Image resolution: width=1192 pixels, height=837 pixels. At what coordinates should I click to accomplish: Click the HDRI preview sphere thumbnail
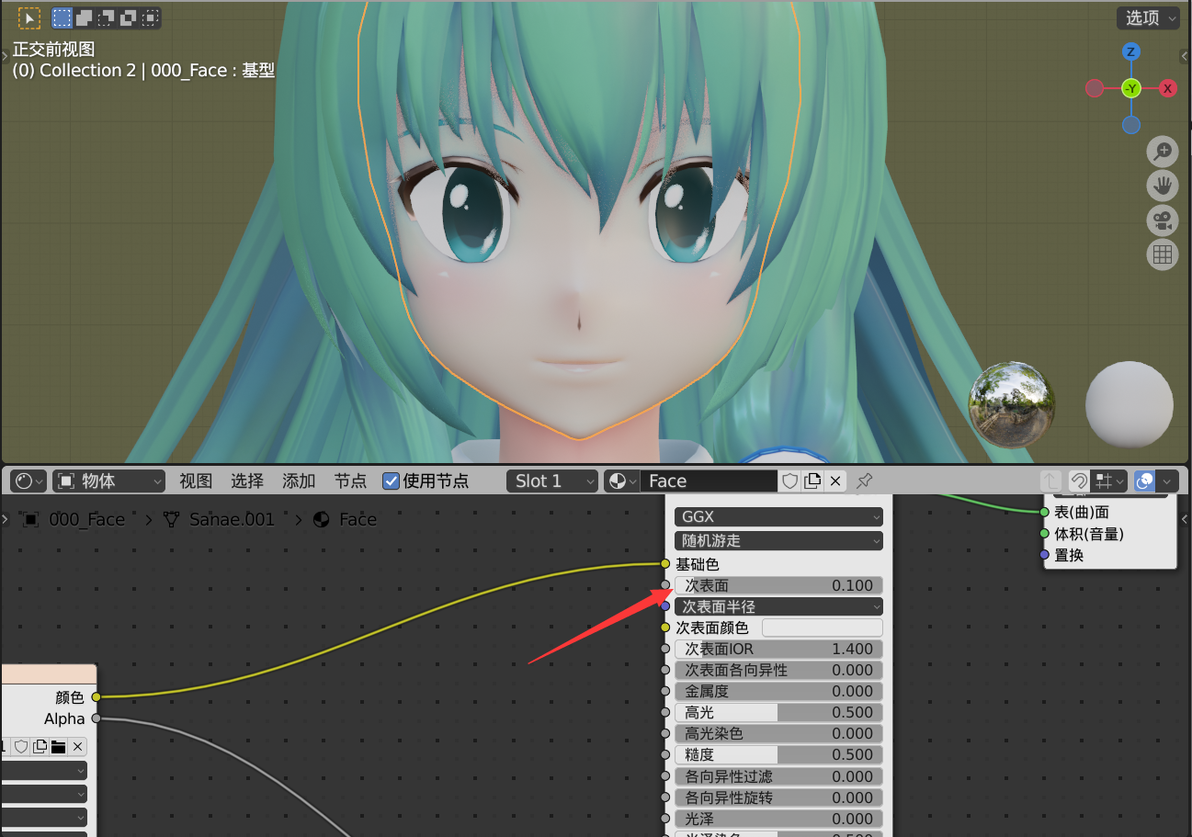coord(1011,405)
